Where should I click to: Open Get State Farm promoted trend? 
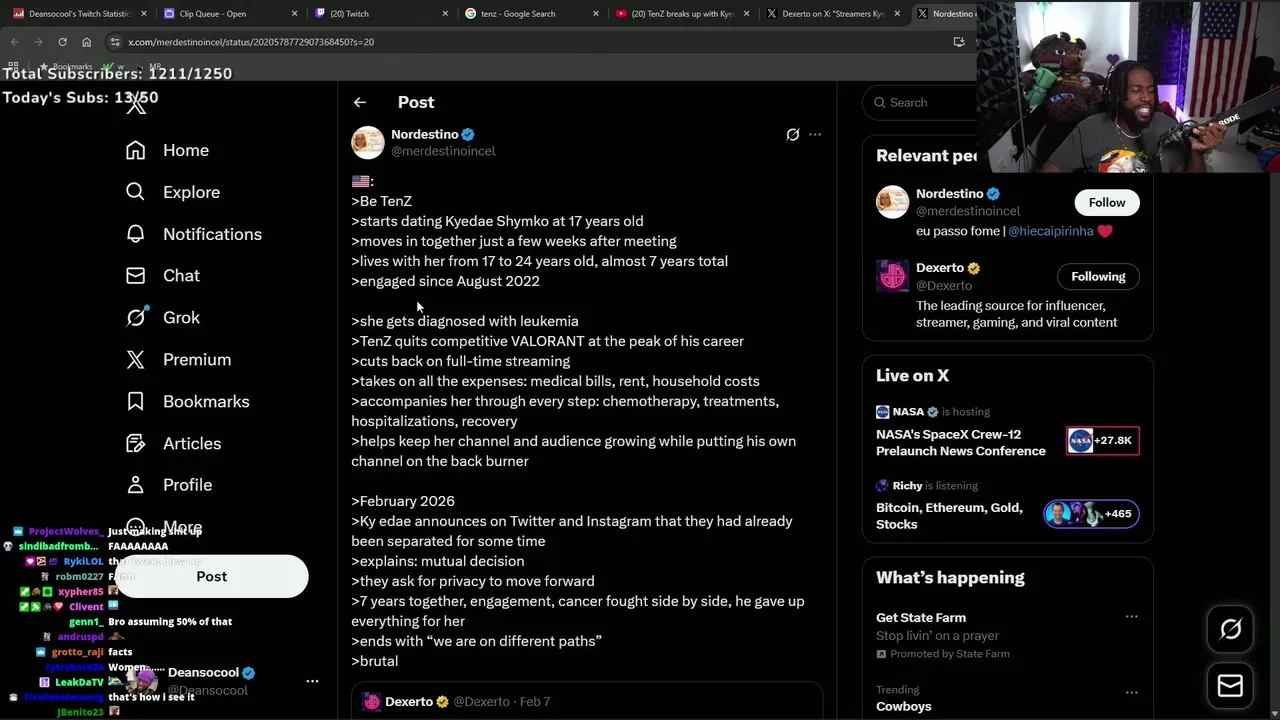[x=921, y=618]
